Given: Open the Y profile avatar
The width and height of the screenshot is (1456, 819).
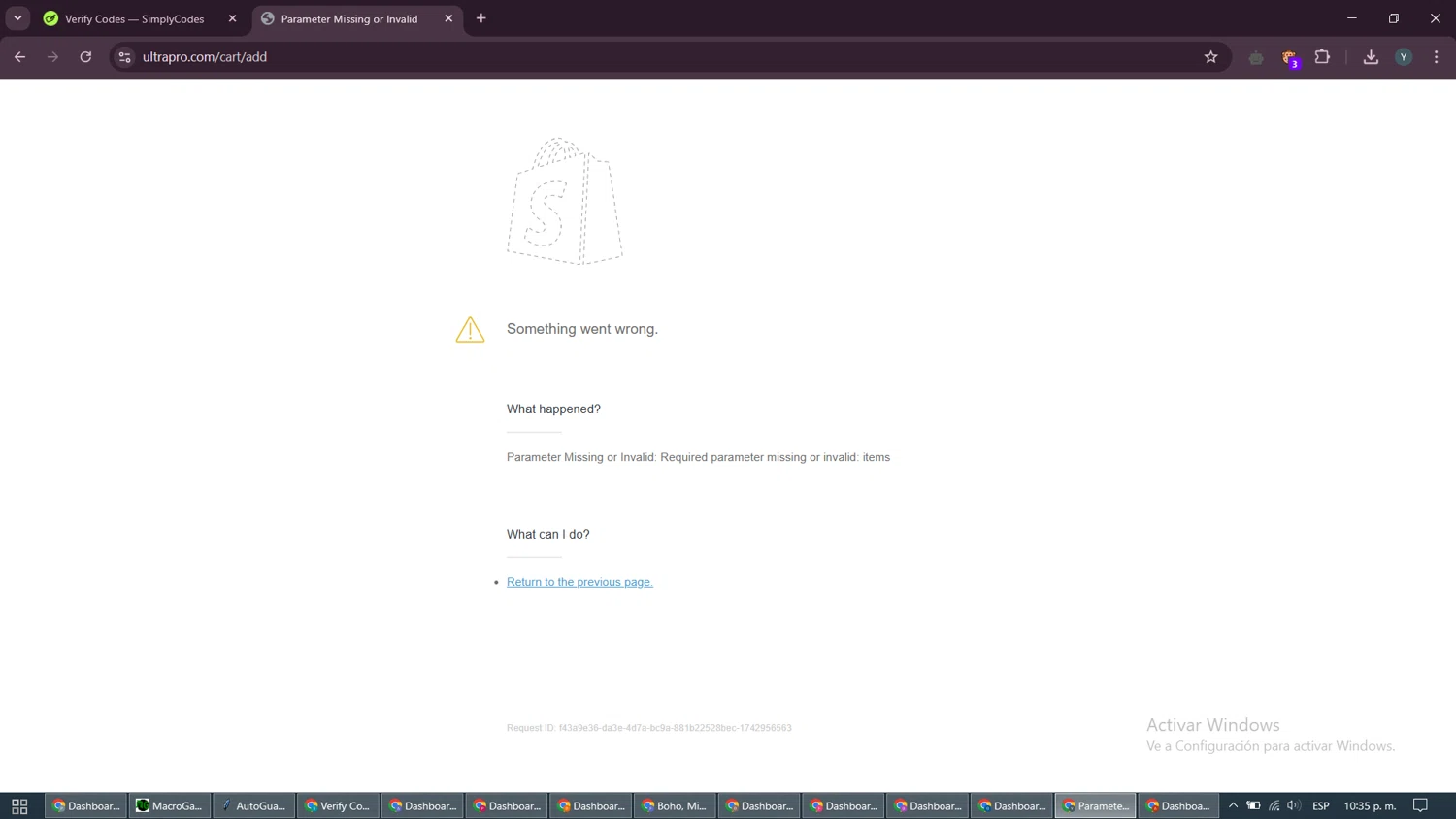Looking at the screenshot, I should pyautogui.click(x=1404, y=57).
